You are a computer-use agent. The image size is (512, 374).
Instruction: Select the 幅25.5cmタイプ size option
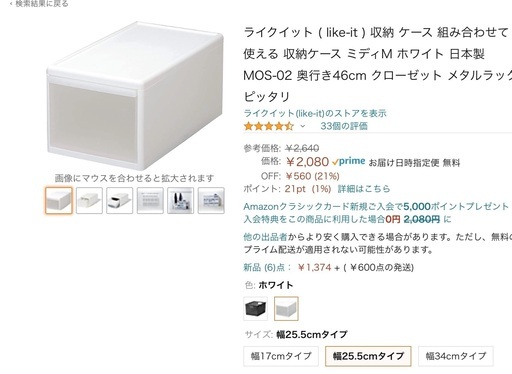click(368, 356)
